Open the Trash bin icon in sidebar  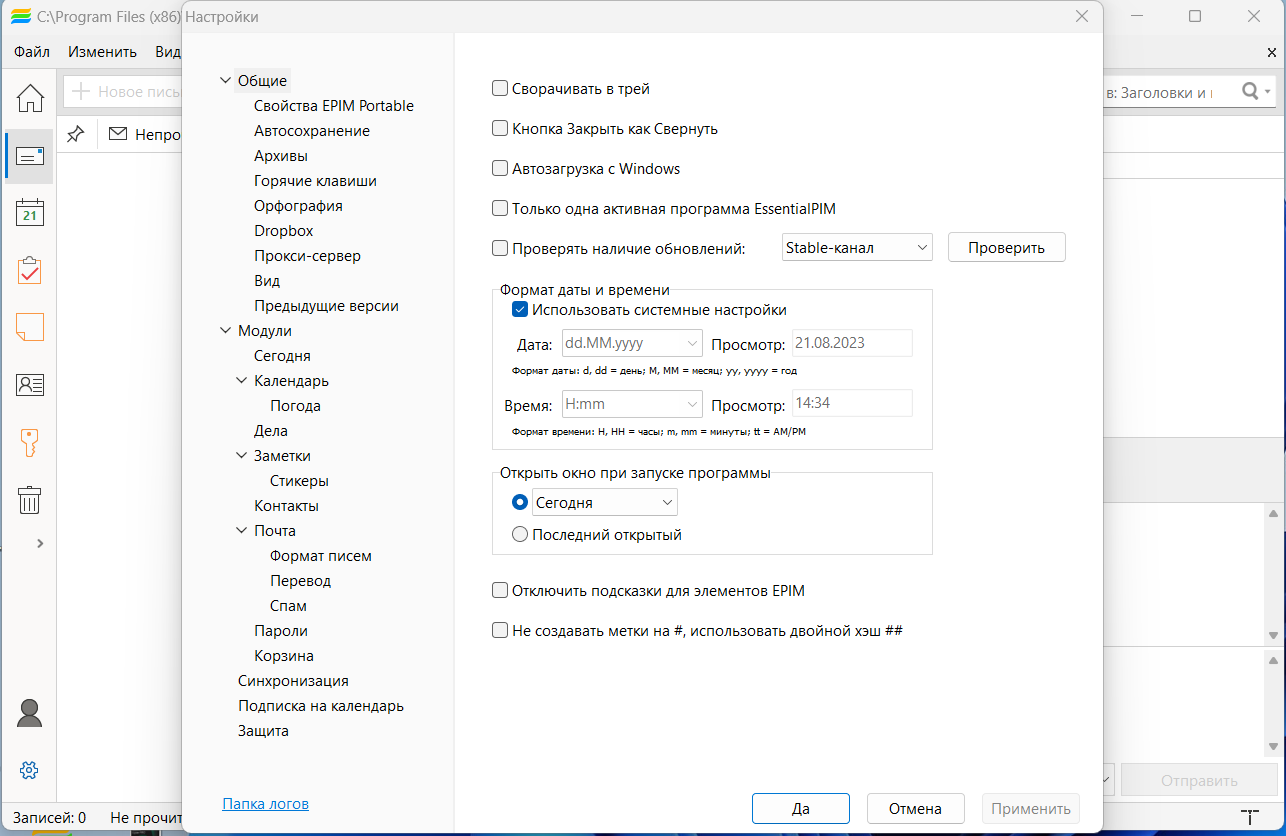click(x=30, y=499)
